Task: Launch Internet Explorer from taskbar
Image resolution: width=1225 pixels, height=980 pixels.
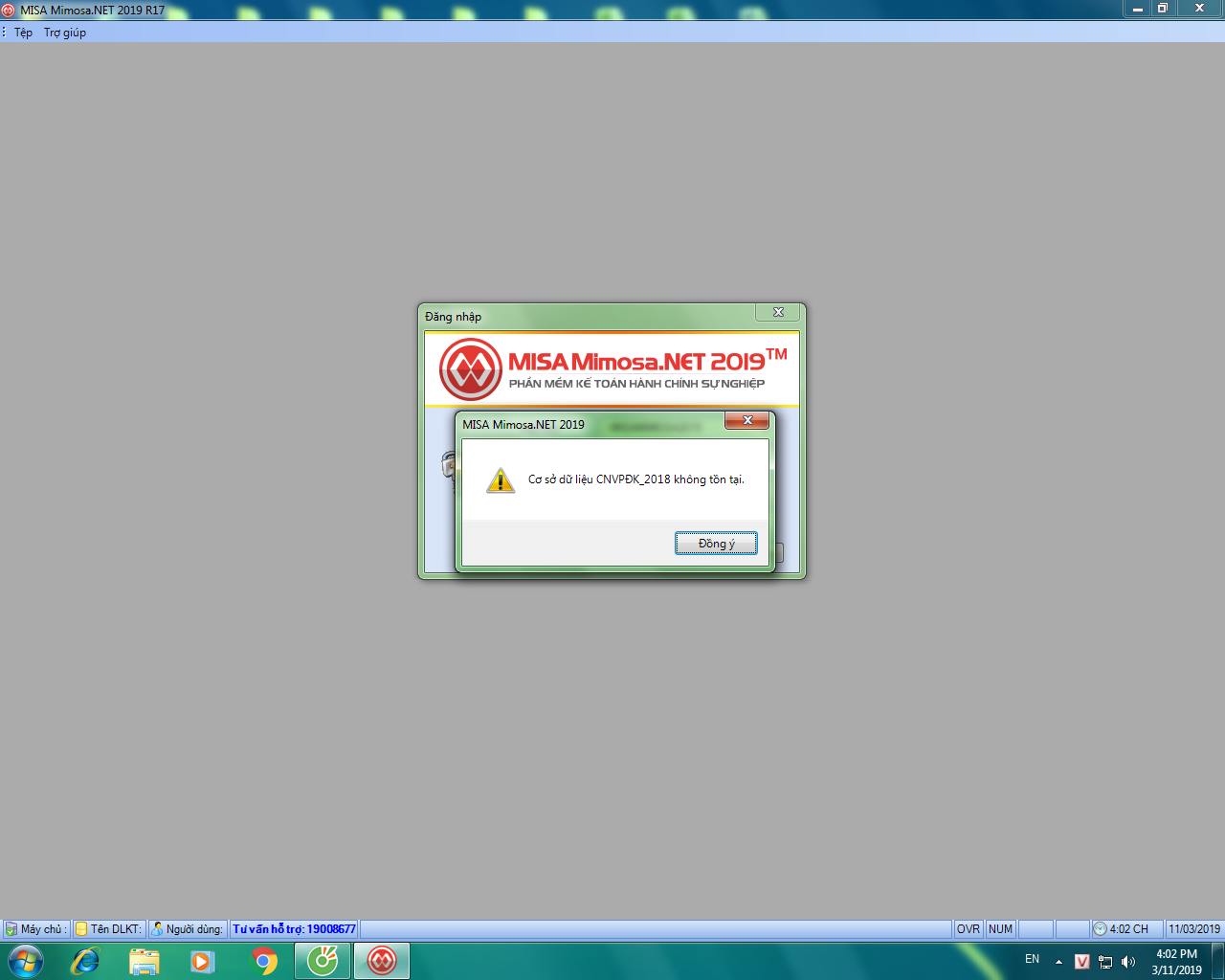Action: (86, 961)
